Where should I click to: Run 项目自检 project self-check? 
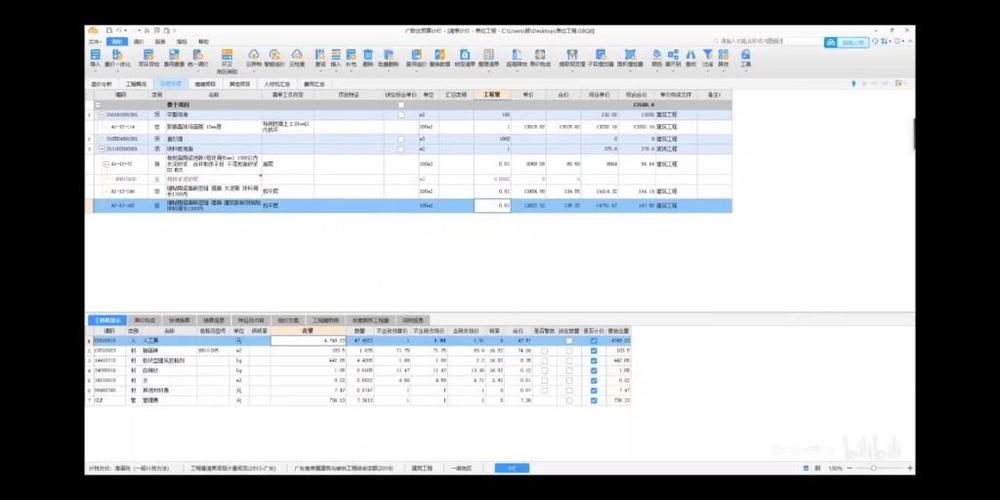[x=149, y=58]
